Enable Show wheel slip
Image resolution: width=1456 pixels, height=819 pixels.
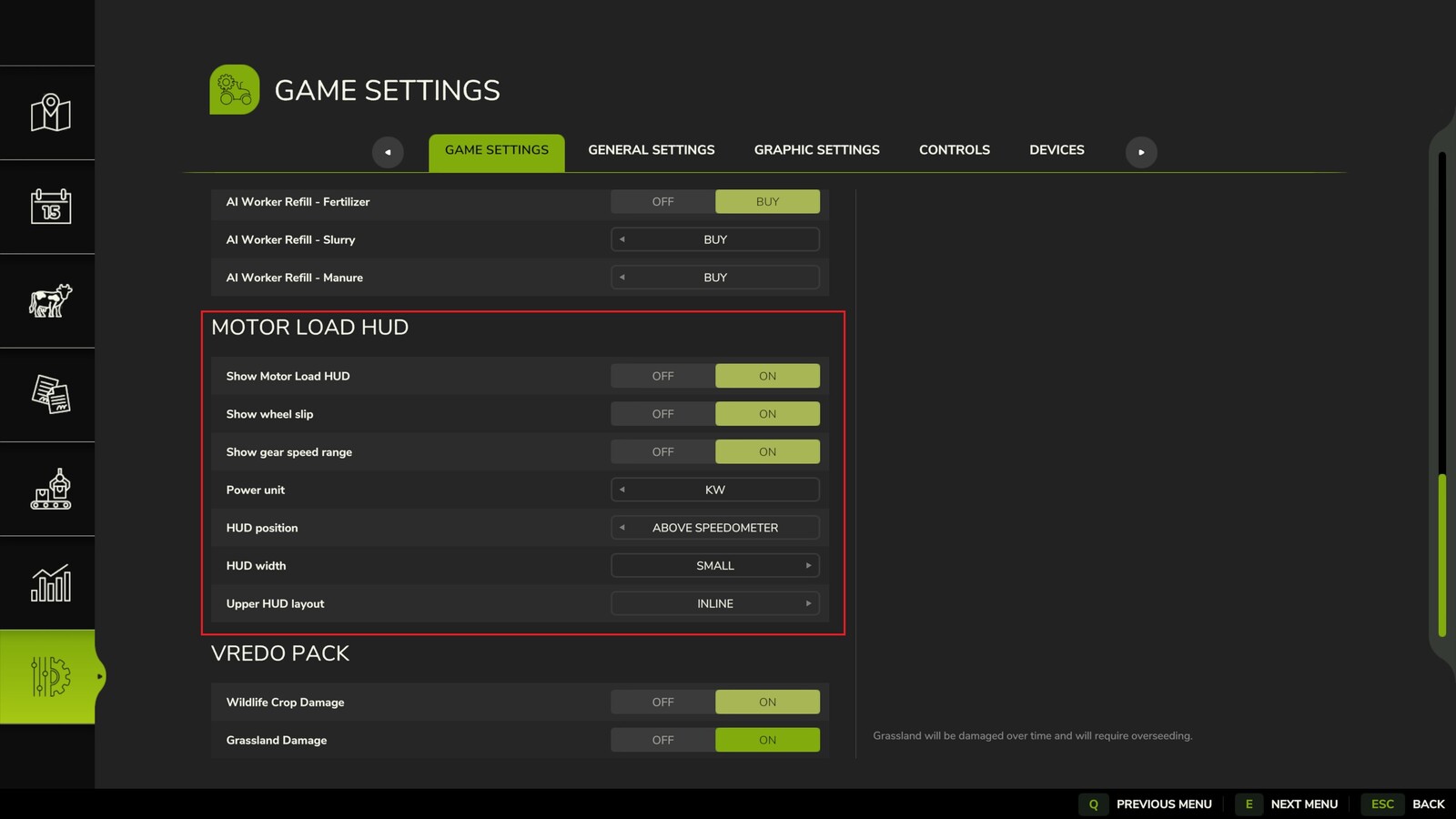pyautogui.click(x=767, y=414)
